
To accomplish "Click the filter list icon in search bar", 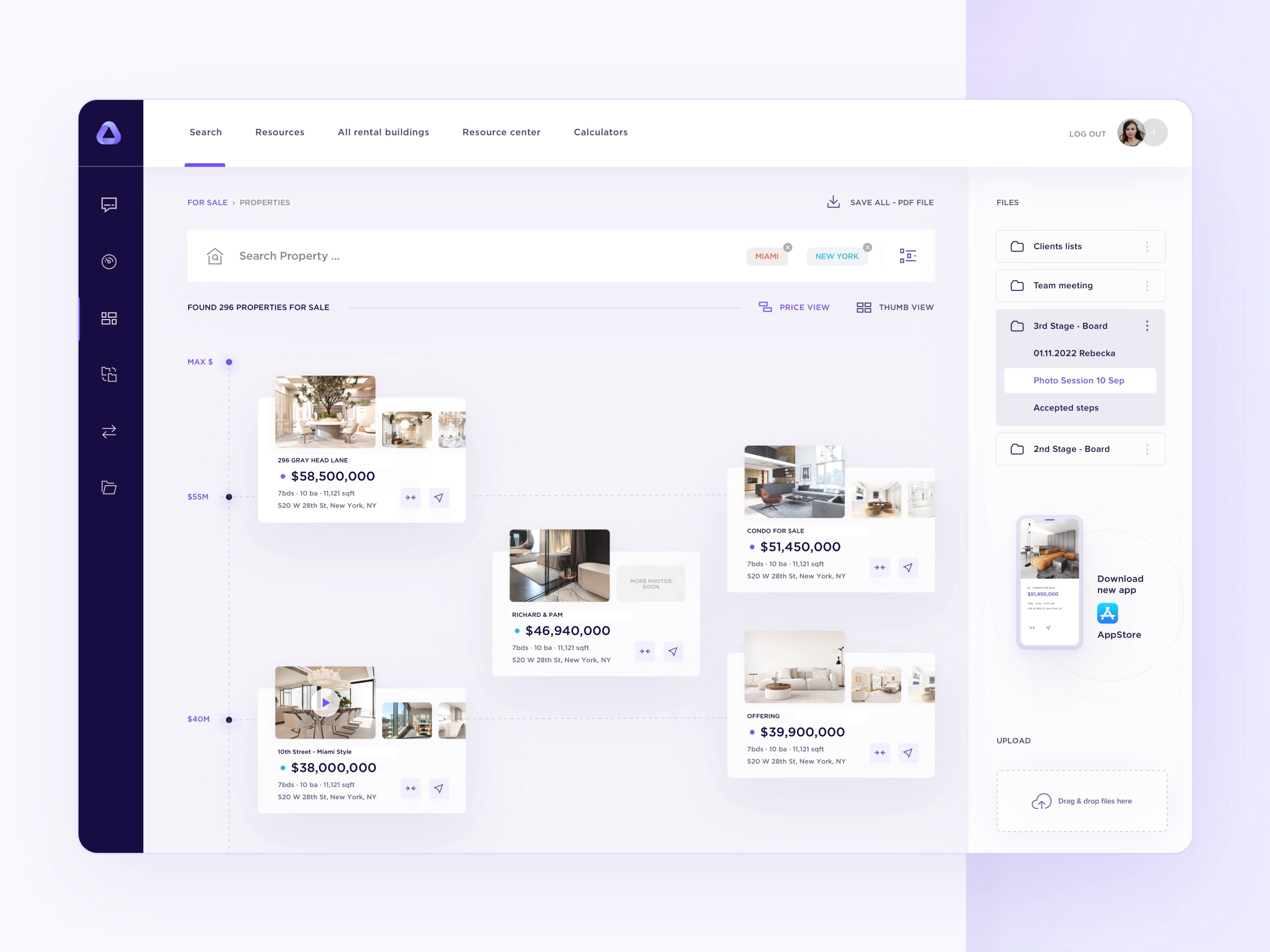I will click(x=908, y=256).
